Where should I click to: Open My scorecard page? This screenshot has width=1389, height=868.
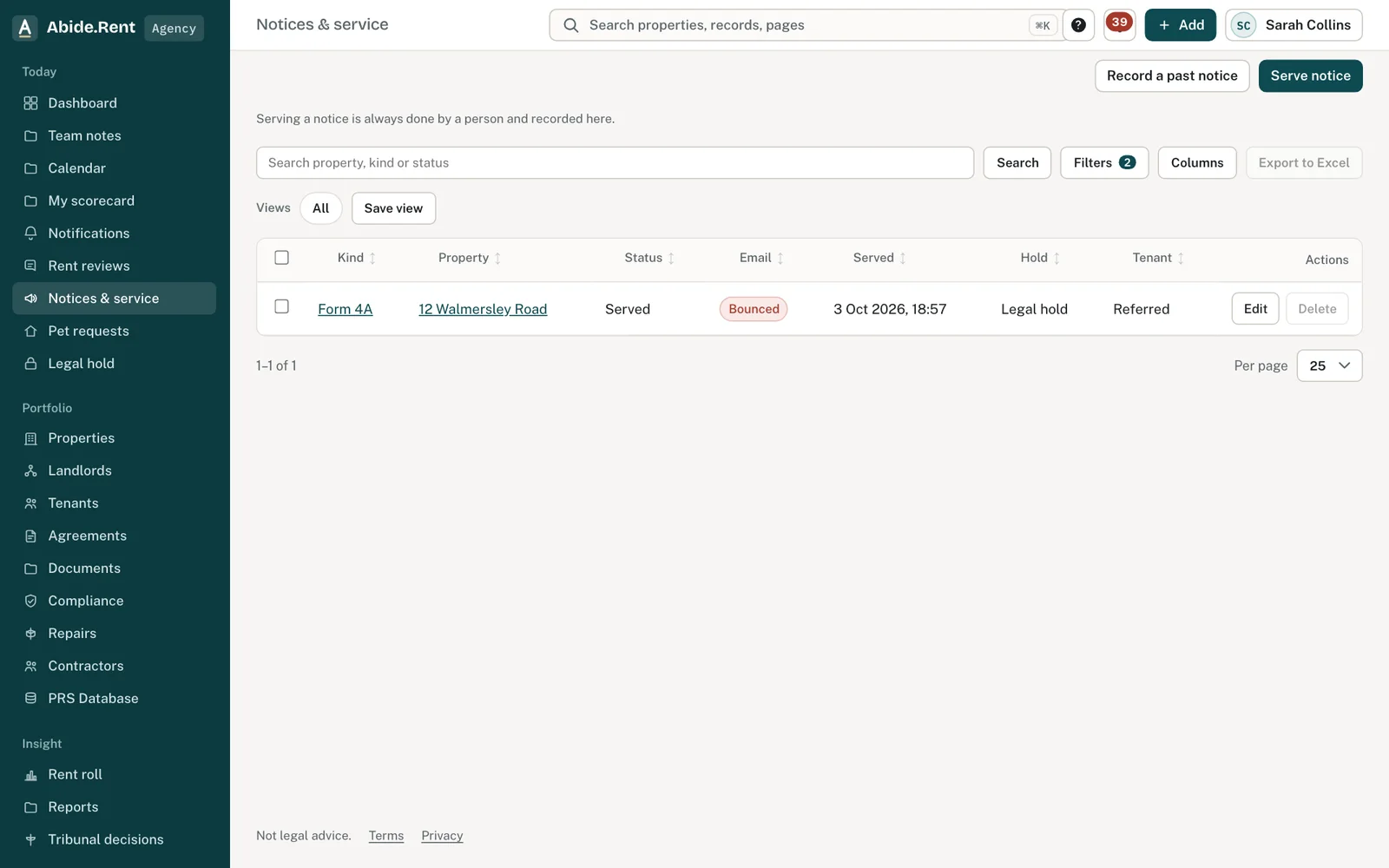pos(114,201)
